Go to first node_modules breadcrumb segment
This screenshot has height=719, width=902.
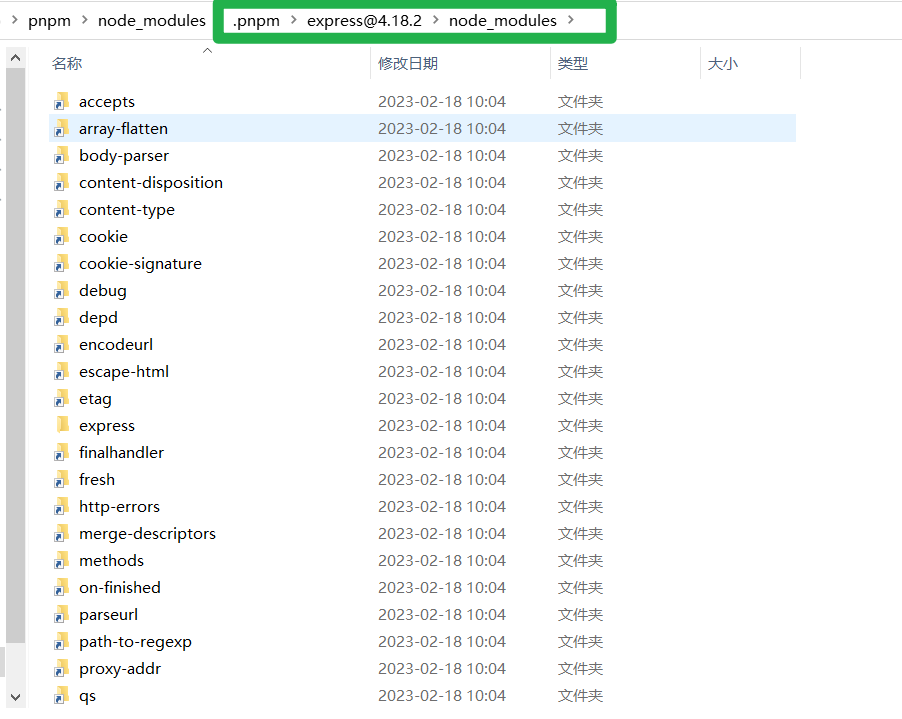click(x=152, y=21)
